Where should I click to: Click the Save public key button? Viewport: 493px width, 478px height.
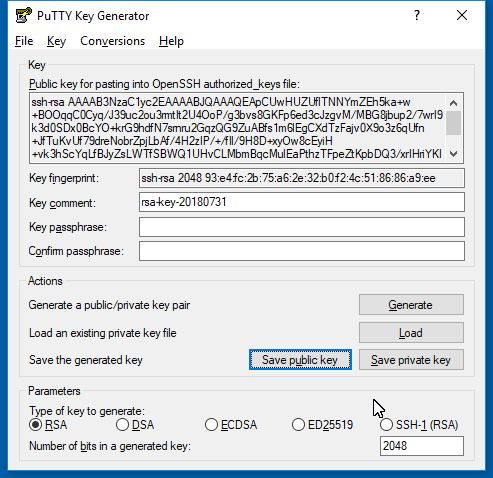tap(300, 359)
